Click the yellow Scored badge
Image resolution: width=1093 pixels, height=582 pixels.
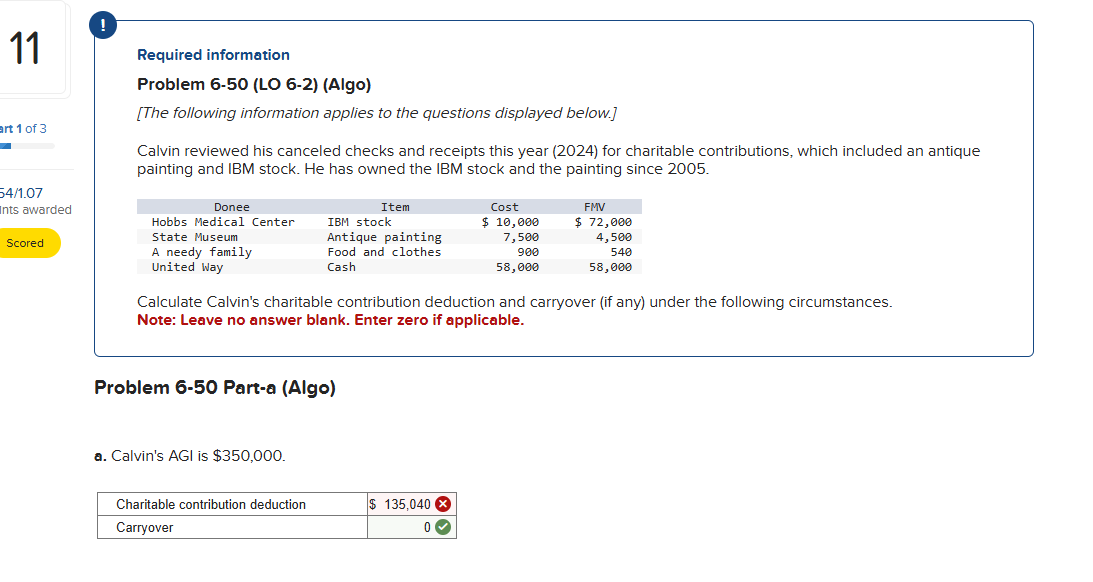coord(30,242)
